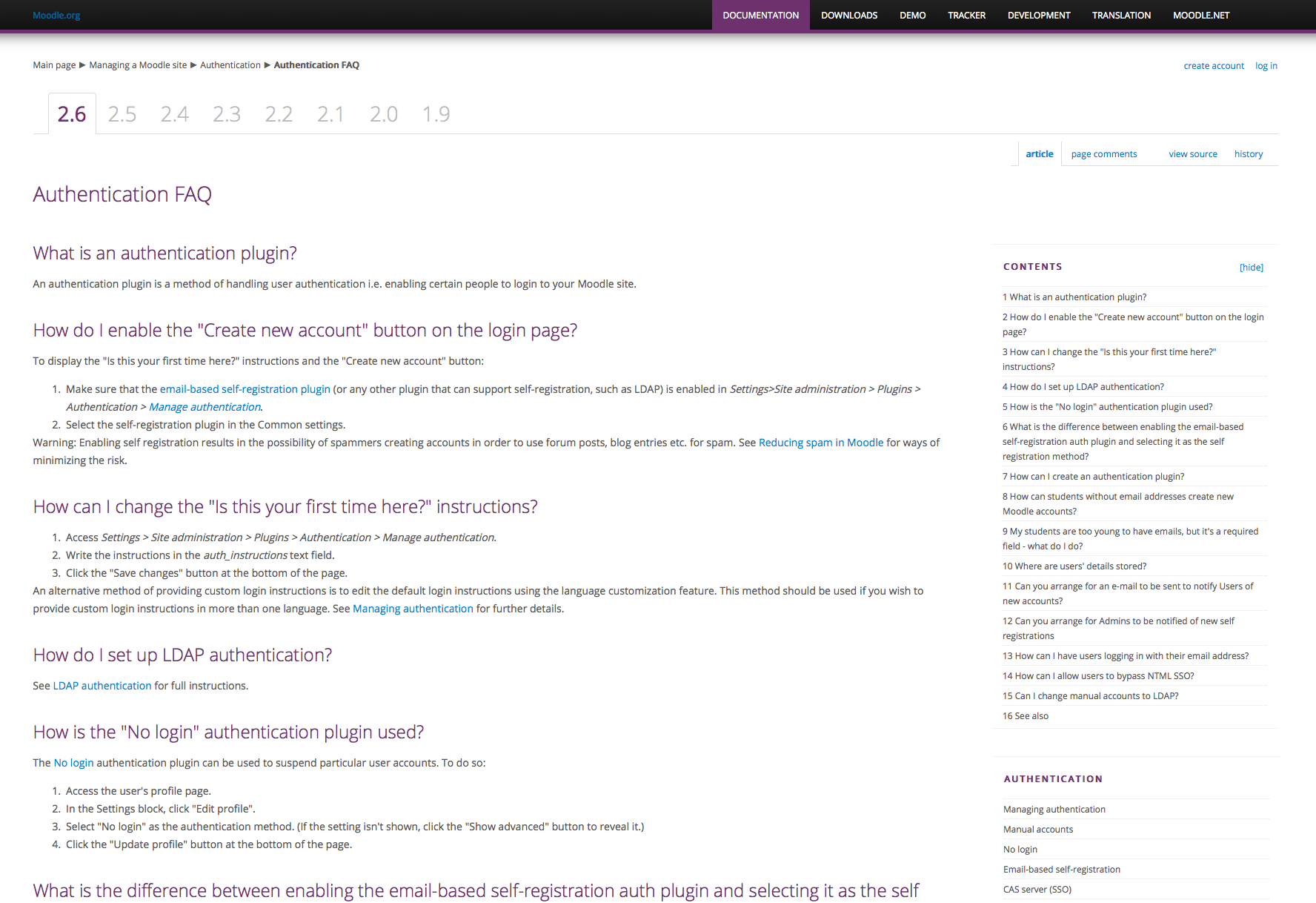Click the AUTHENTICATION sidebar heading

point(1053,779)
